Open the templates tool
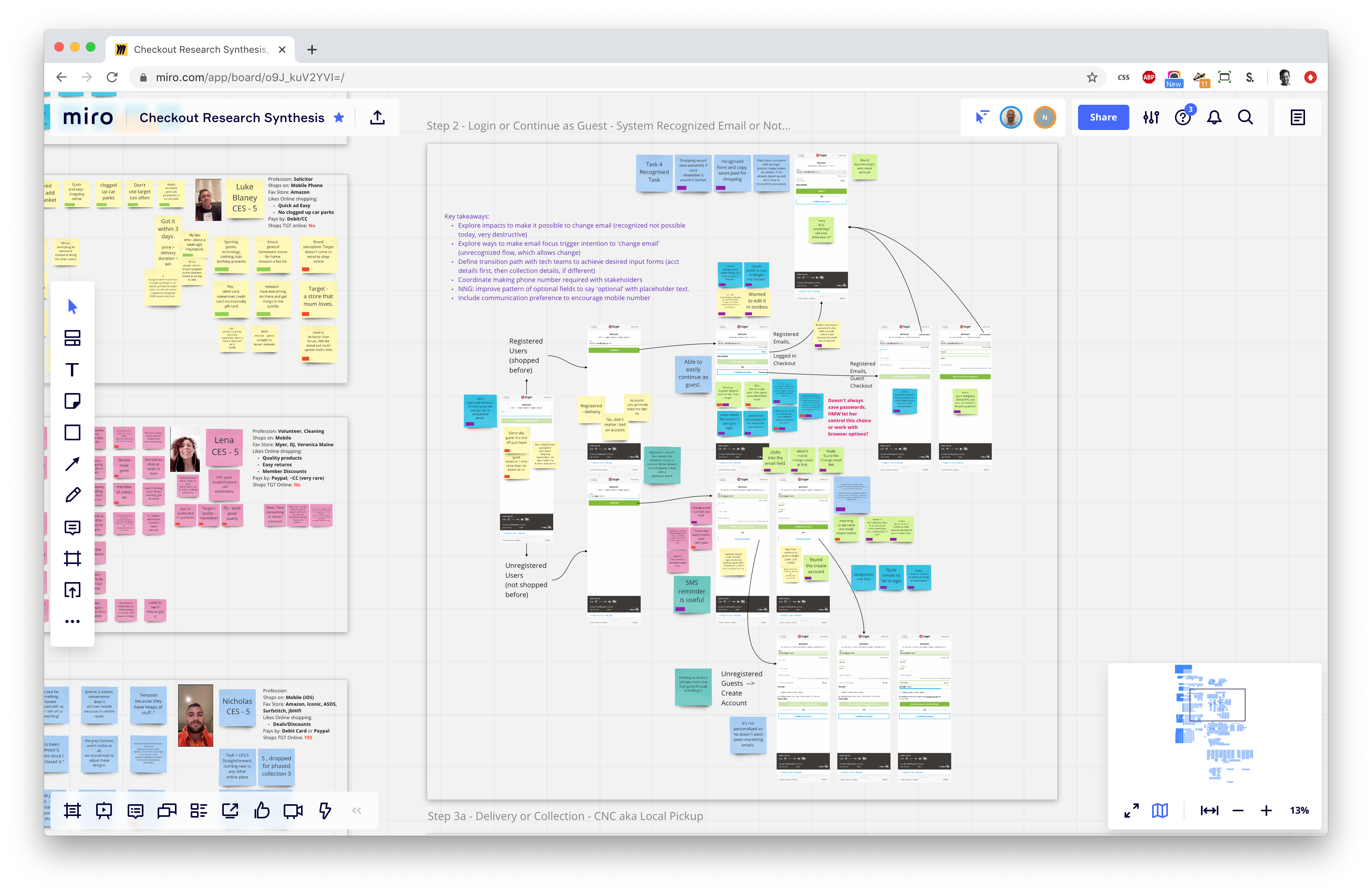The width and height of the screenshot is (1372, 894). 72,338
